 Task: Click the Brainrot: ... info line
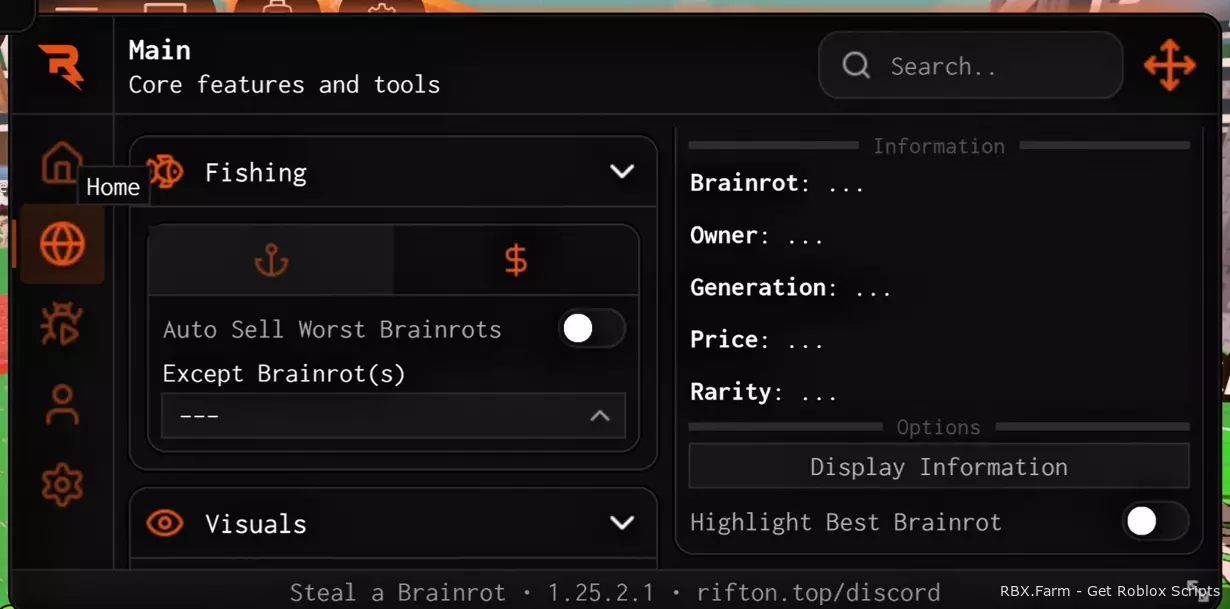[777, 184]
